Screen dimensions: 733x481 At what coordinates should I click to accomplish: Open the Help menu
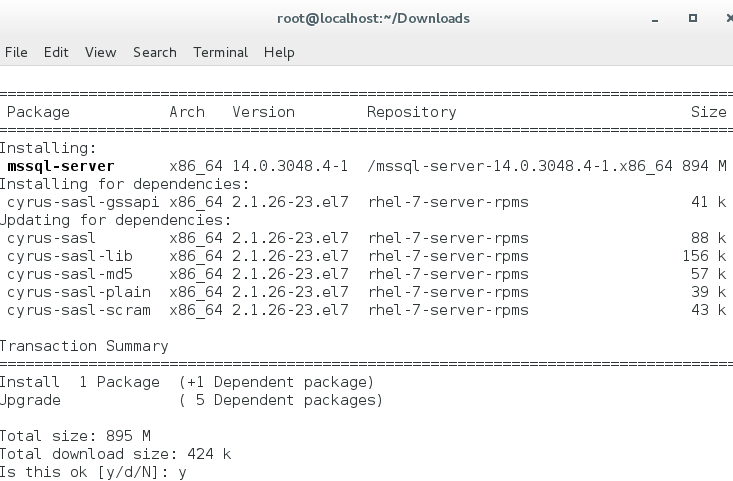[x=279, y=52]
